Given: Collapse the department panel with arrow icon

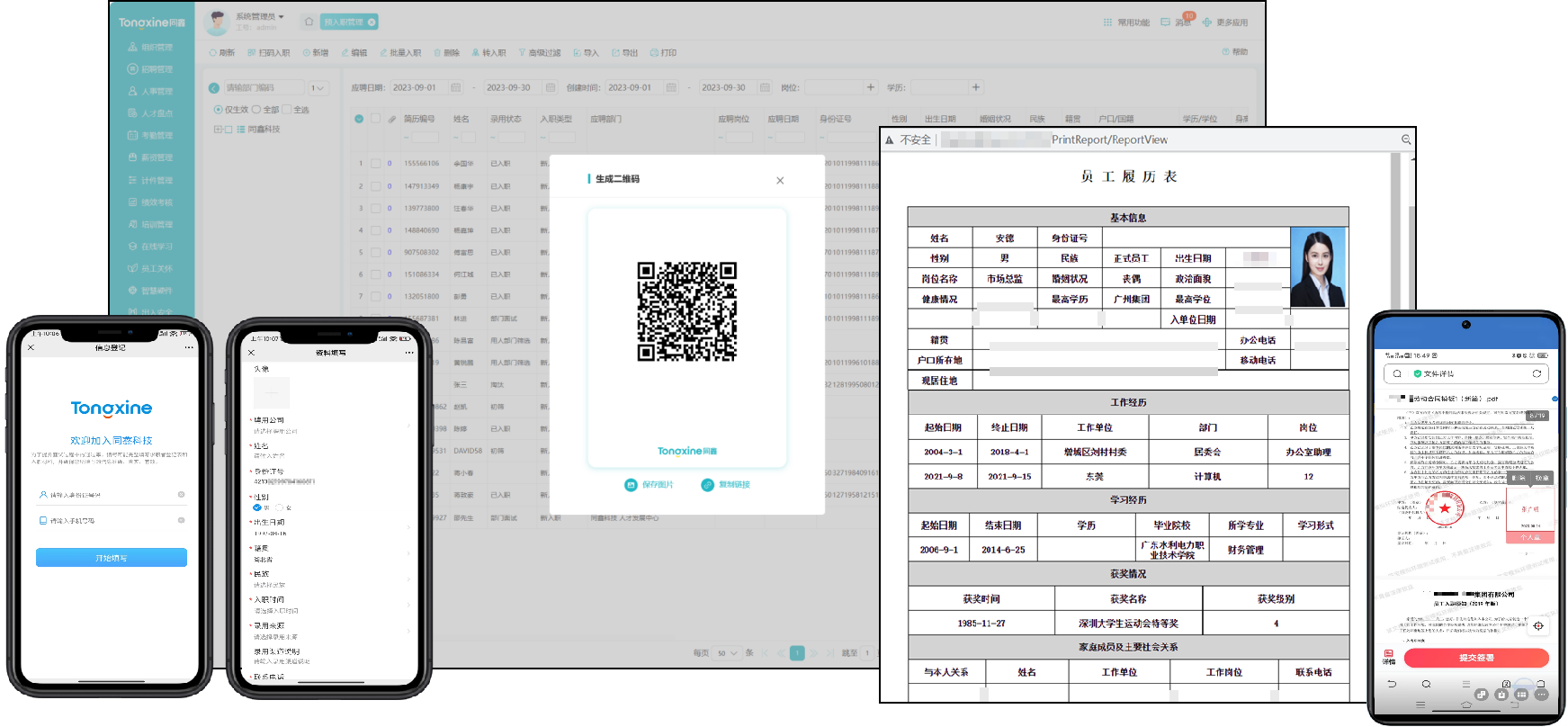Looking at the screenshot, I should tap(214, 88).
